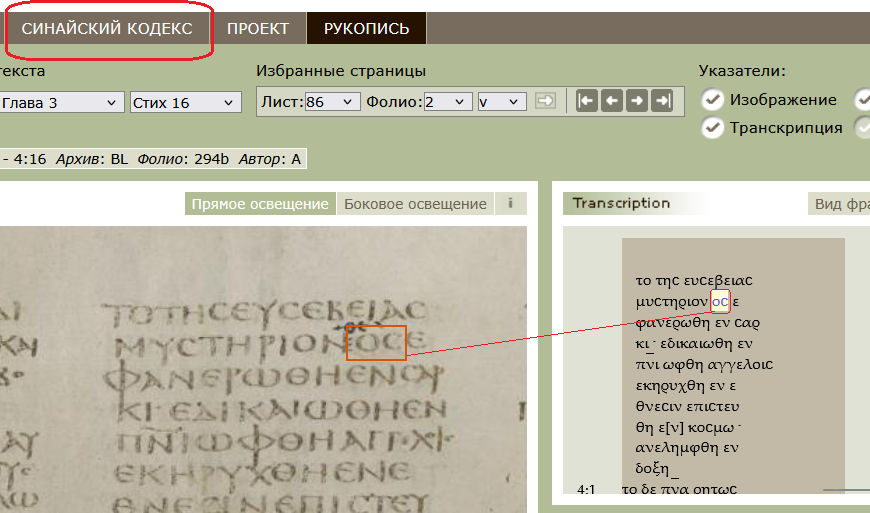870x513 pixels.
Task: Toggle the partially visible checkbox beside Изображение
Action: 862,100
